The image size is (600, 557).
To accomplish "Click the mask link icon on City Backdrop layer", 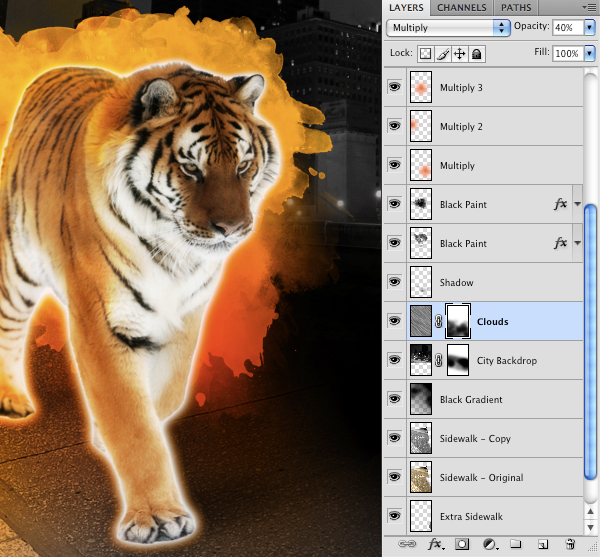I will [x=439, y=360].
